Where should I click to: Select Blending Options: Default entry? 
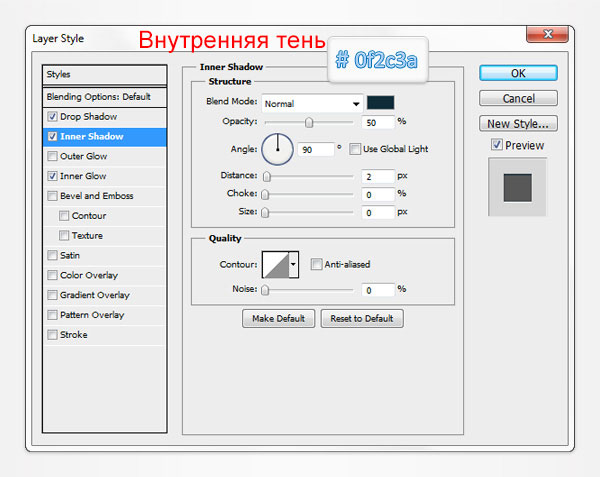click(105, 97)
